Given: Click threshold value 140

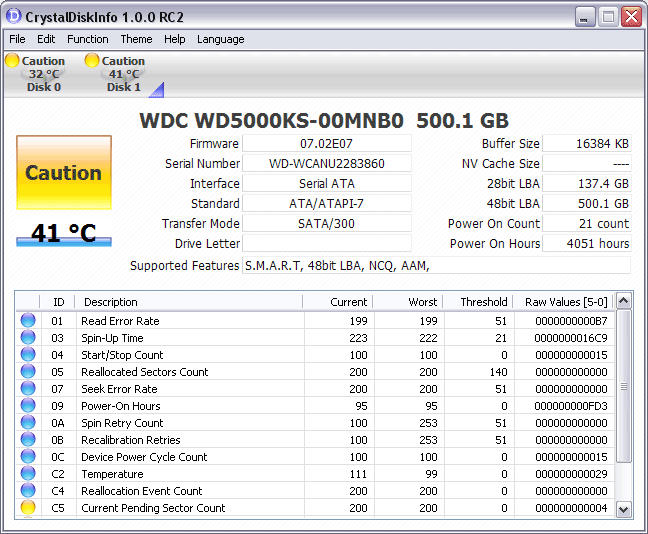Looking at the screenshot, I should pos(498,372).
